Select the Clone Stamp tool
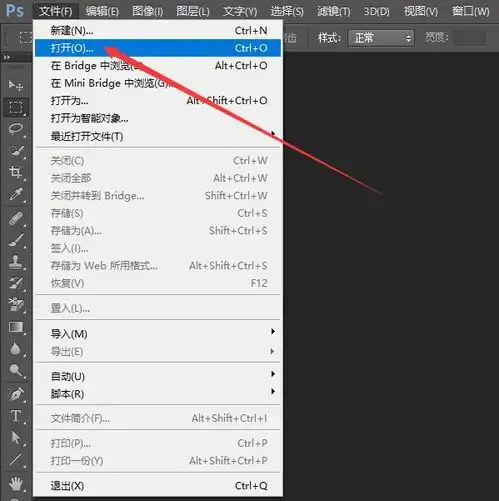Image resolution: width=499 pixels, height=501 pixels. [16, 262]
